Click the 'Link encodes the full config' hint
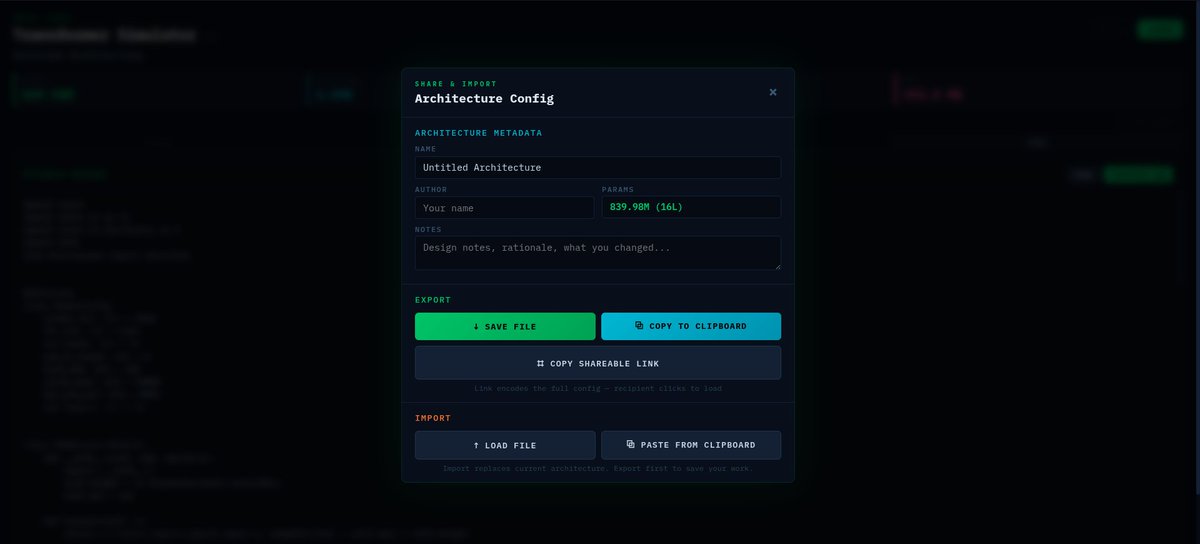This screenshot has width=1200, height=544. pyautogui.click(x=598, y=388)
